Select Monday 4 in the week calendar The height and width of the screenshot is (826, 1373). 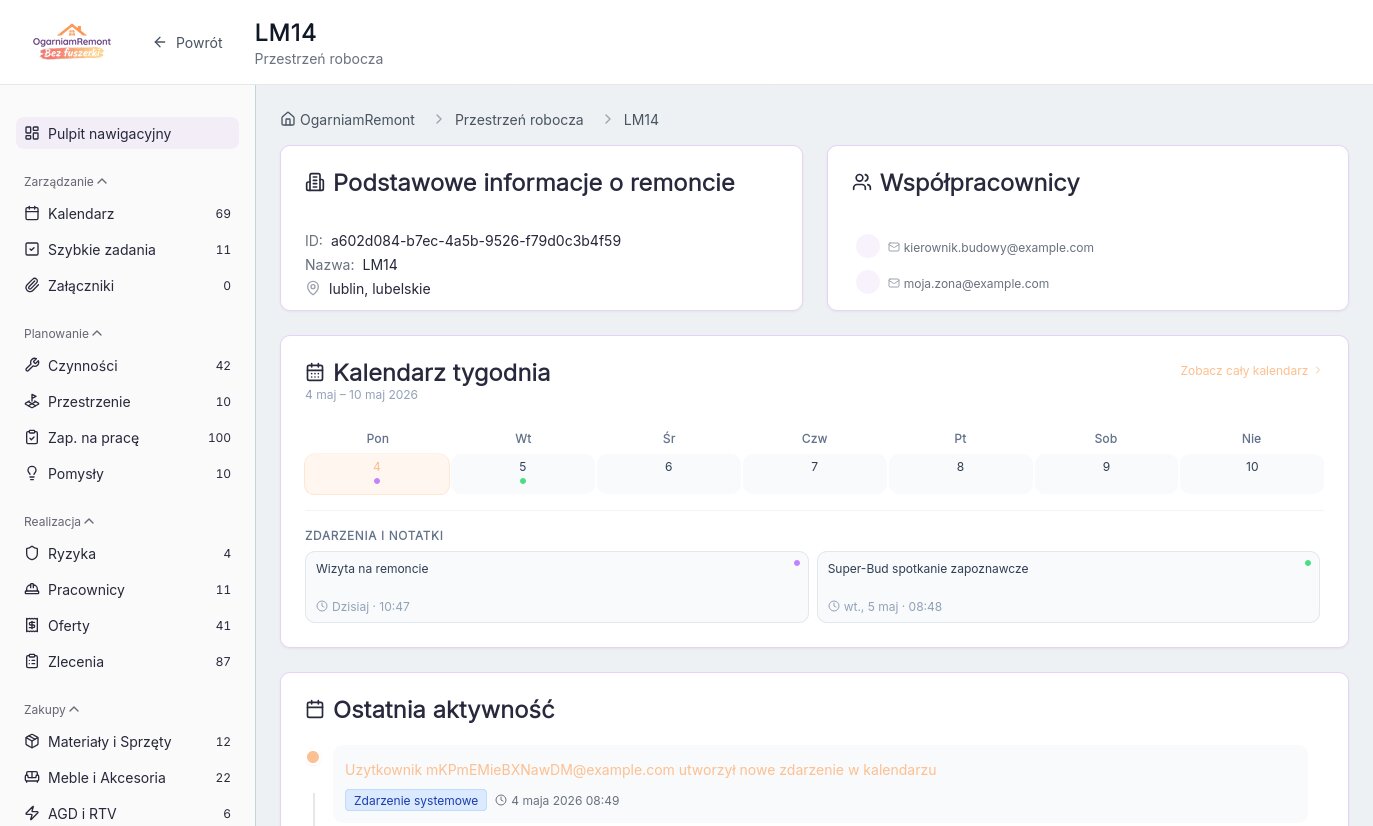[x=377, y=474]
